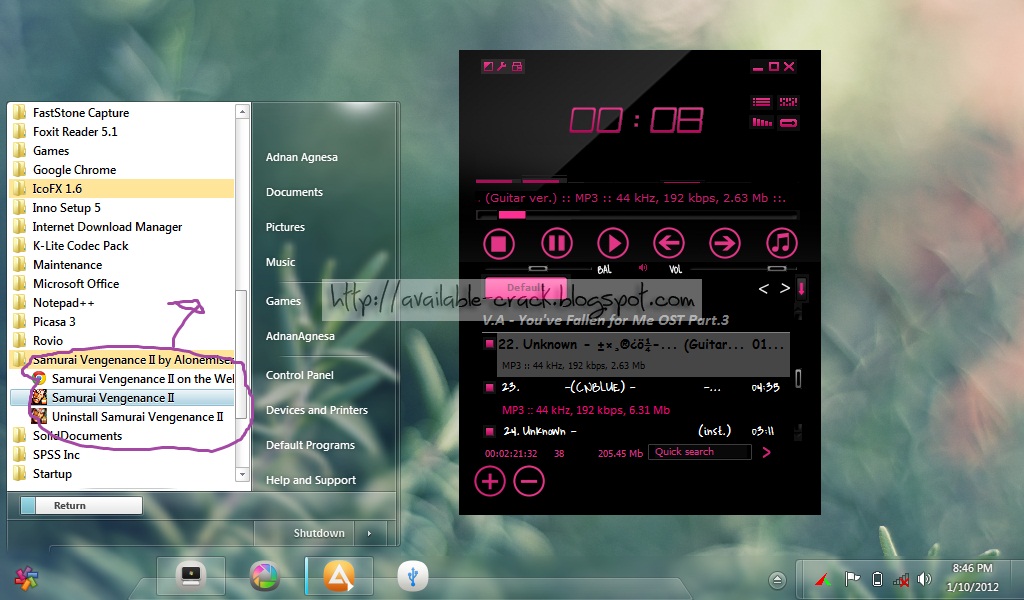Collapse Samurai Vengenance II by Alonemiser folder

pos(122,360)
